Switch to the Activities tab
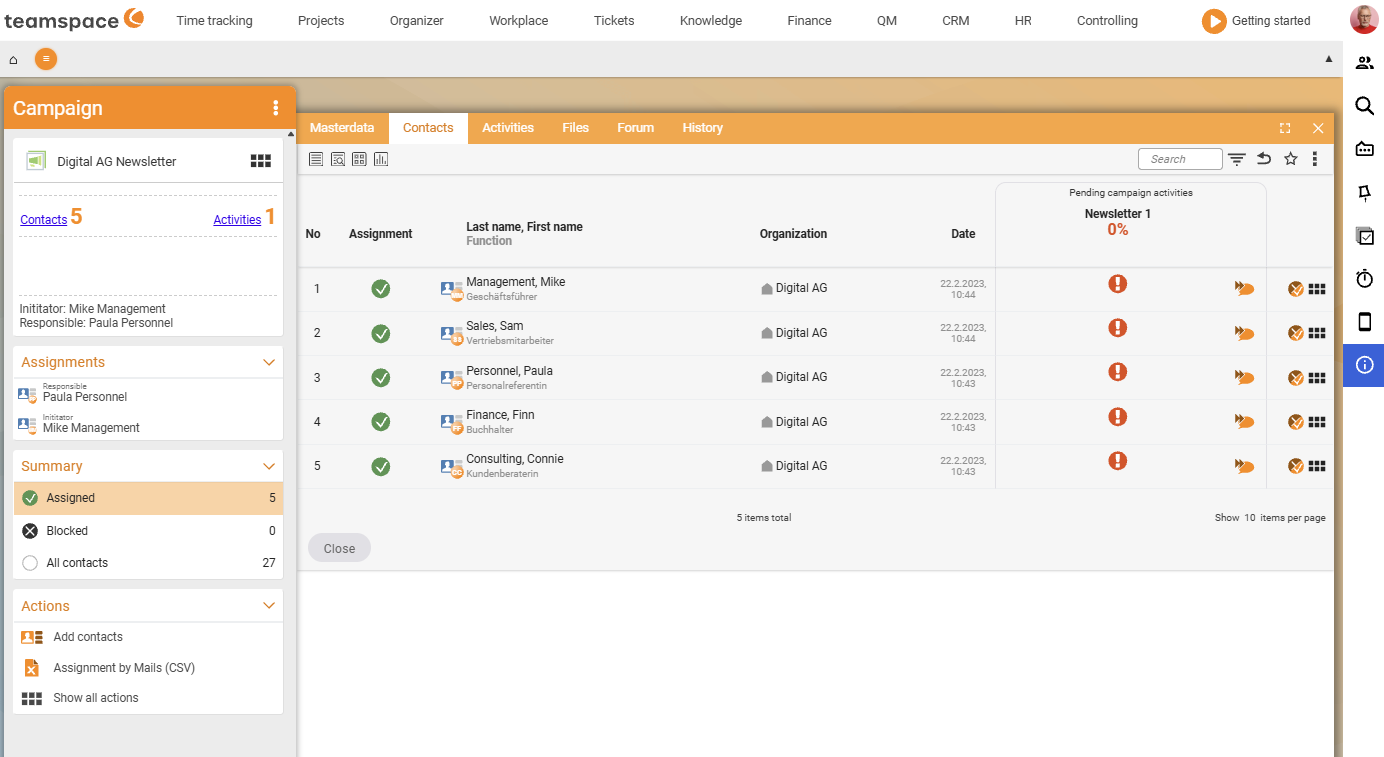The width and height of the screenshot is (1384, 757). pos(508,128)
